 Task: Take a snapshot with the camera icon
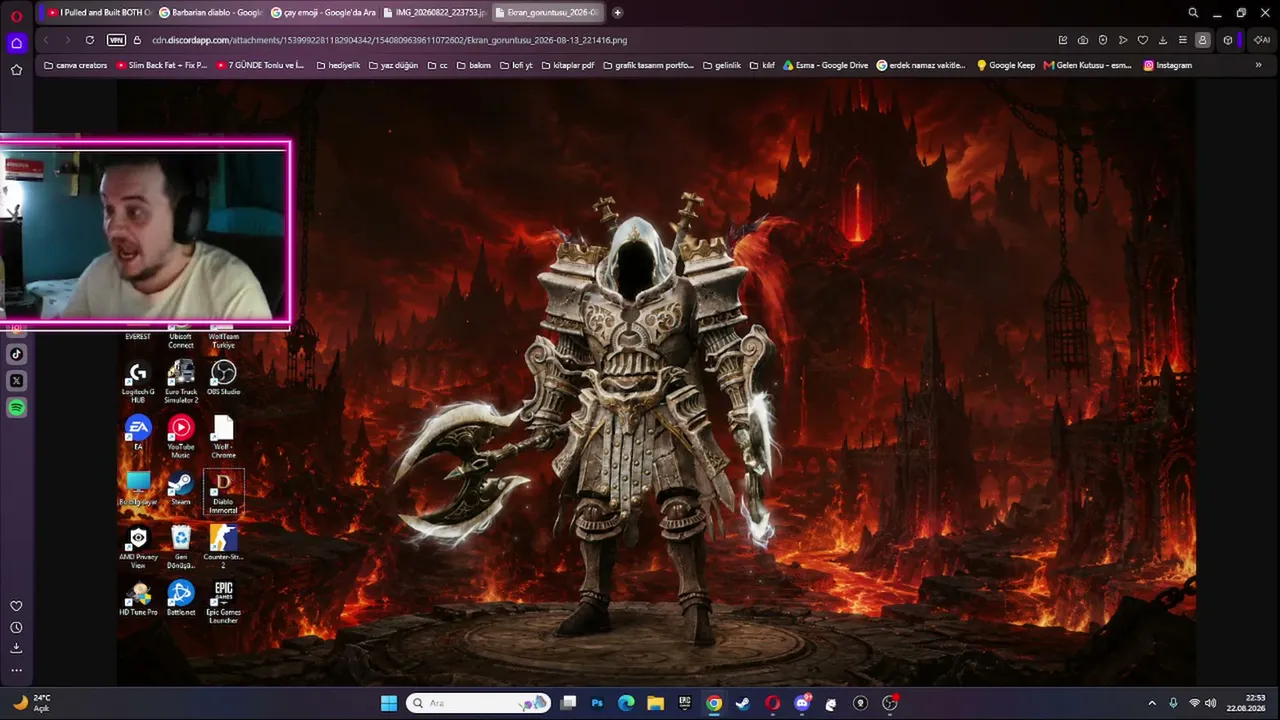click(x=1083, y=40)
